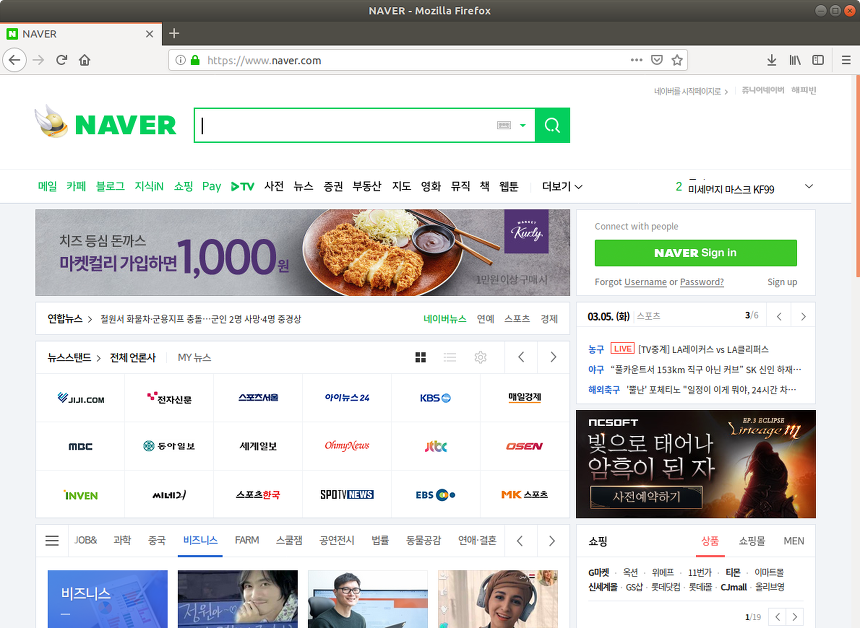The height and width of the screenshot is (628, 860).
Task: Show site information icon in address bar
Action: [x=180, y=60]
